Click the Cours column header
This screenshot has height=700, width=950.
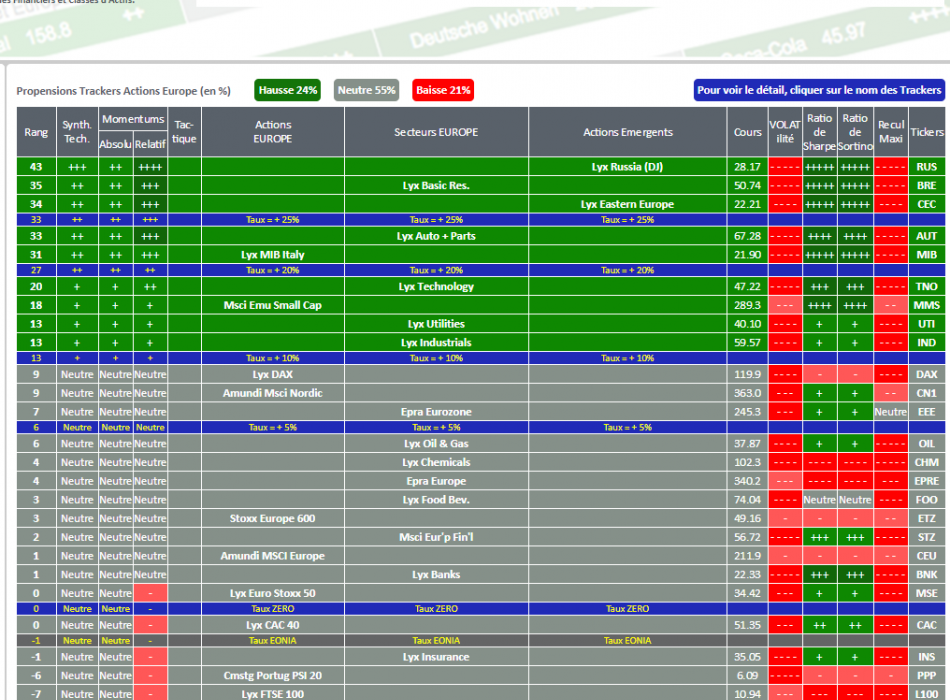[x=748, y=132]
